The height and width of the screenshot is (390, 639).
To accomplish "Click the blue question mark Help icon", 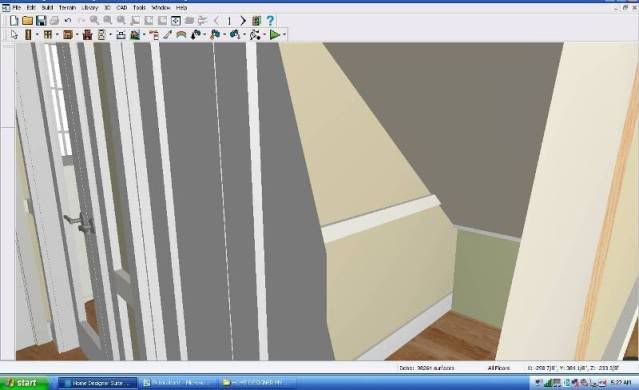I will click(270, 20).
